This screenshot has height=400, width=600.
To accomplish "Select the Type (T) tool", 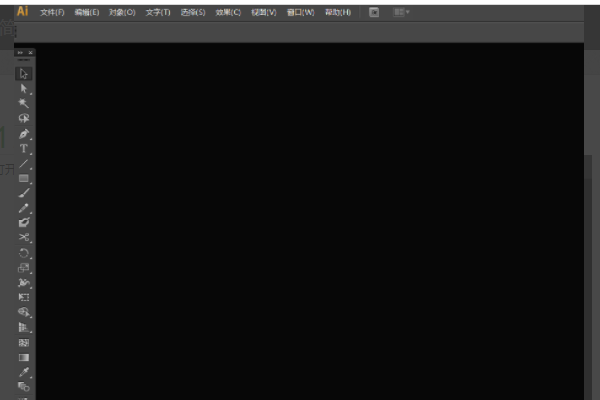I will coord(24,149).
